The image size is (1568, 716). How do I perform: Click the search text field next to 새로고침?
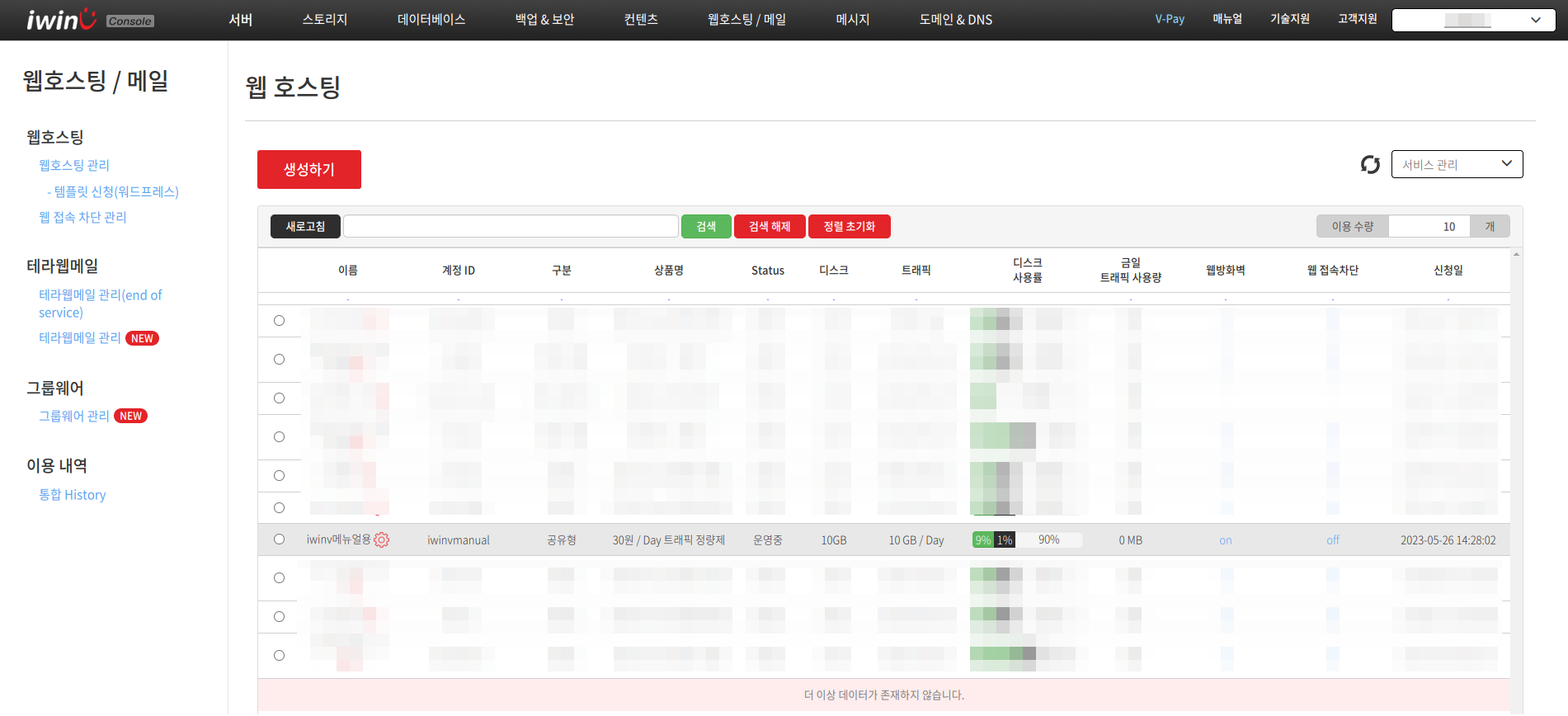point(511,227)
